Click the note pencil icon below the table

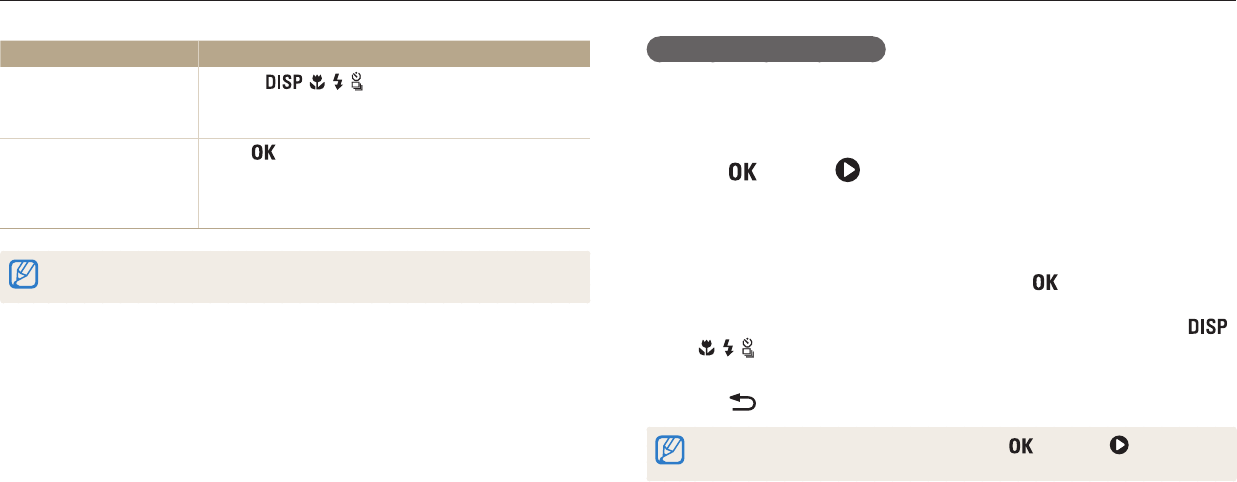click(x=22, y=270)
